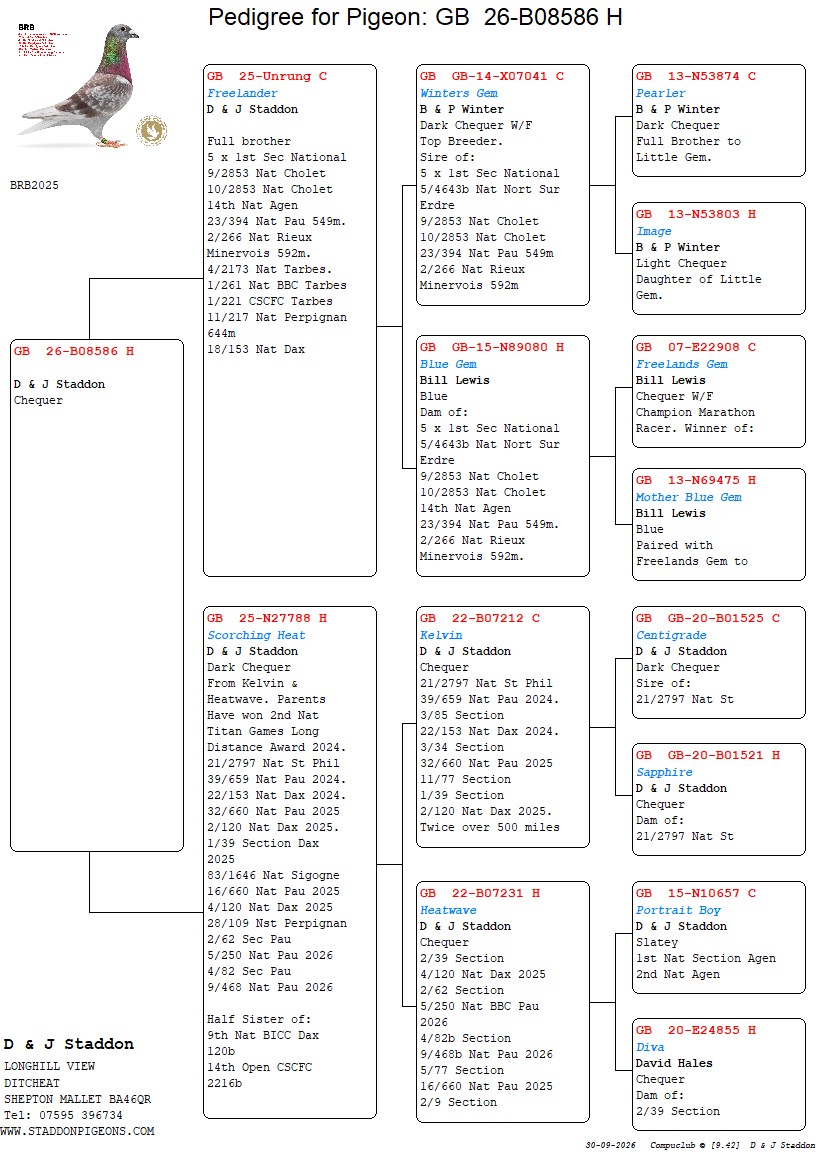Select the address line 'SHEPTON MALLET BA46QR'
The image size is (816, 1172).
click(78, 1099)
